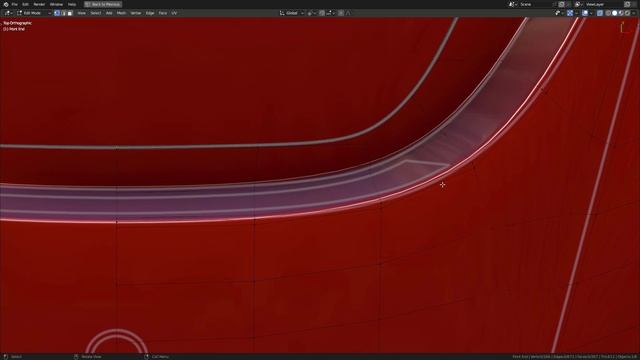
Task: Open the Window menu
Action: coord(56,4)
